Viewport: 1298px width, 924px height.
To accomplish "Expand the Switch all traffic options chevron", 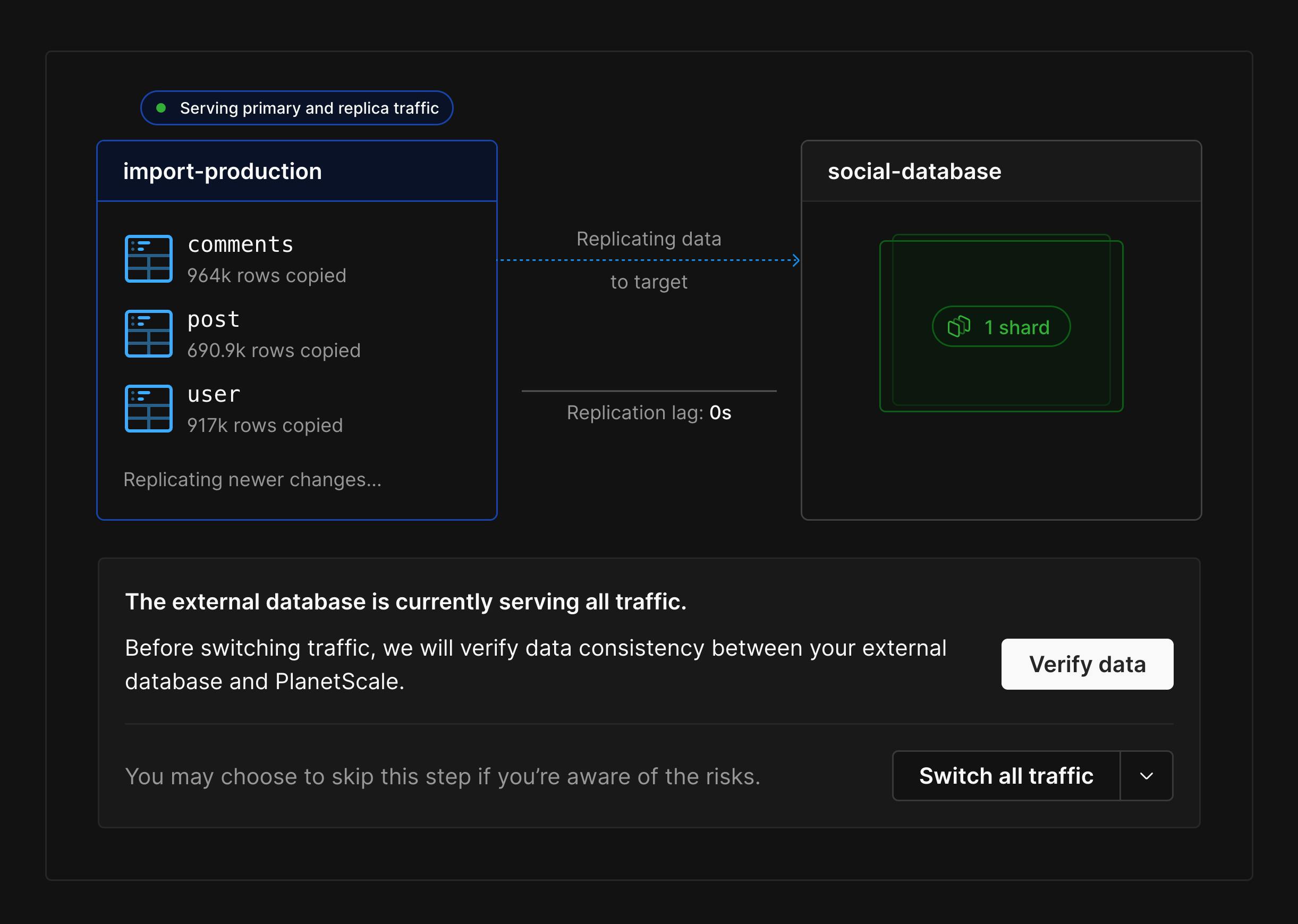I will pyautogui.click(x=1147, y=776).
